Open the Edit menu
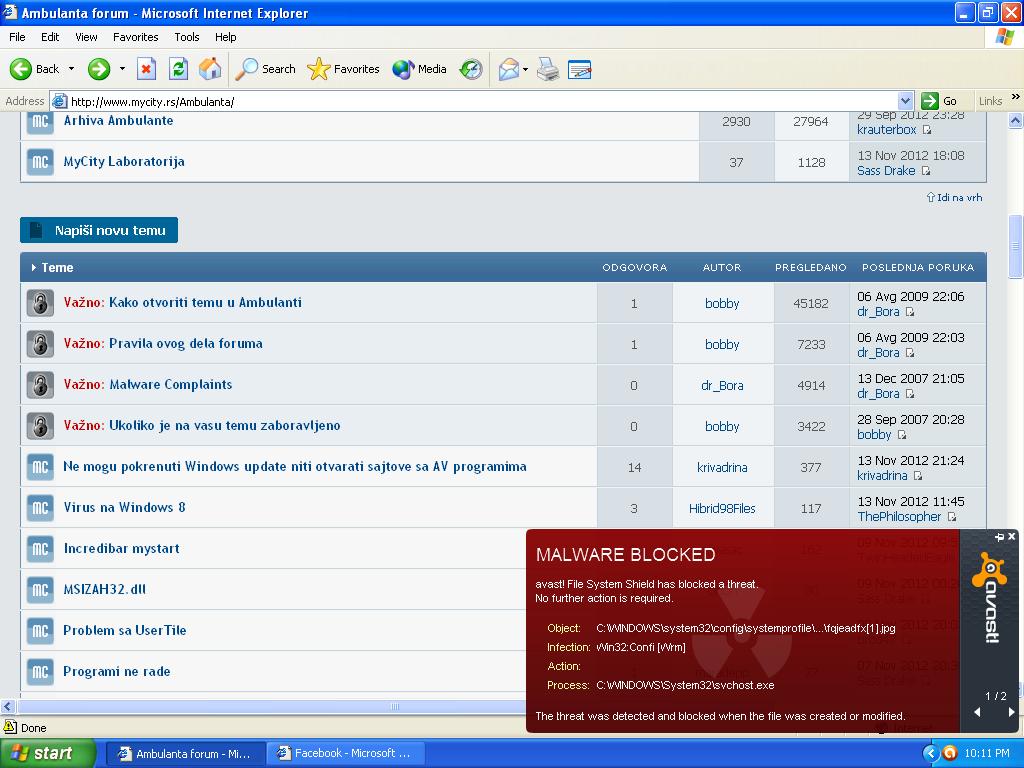 click(x=50, y=37)
